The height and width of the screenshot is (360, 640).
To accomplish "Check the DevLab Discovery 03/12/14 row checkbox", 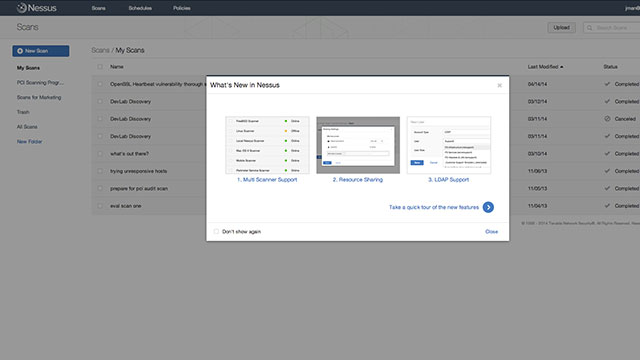I will pos(100,101).
